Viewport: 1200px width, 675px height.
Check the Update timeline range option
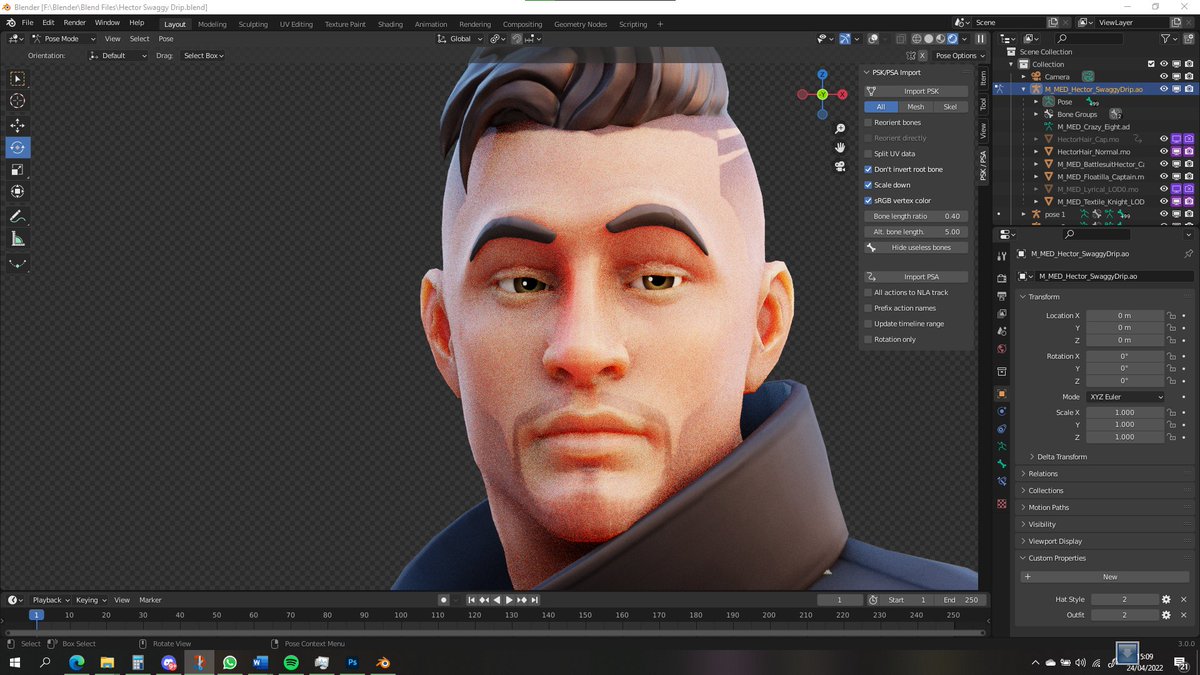pyautogui.click(x=868, y=324)
